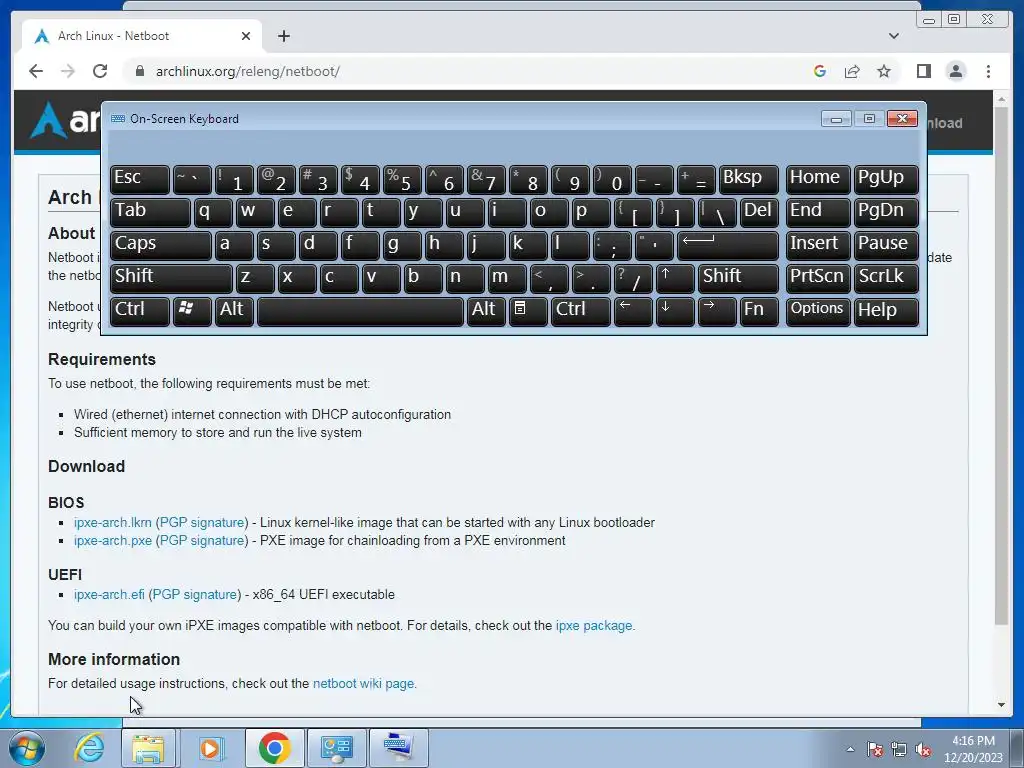Switch to On-Screen Keyboard taskbar icon
1024x768 pixels.
pos(398,748)
